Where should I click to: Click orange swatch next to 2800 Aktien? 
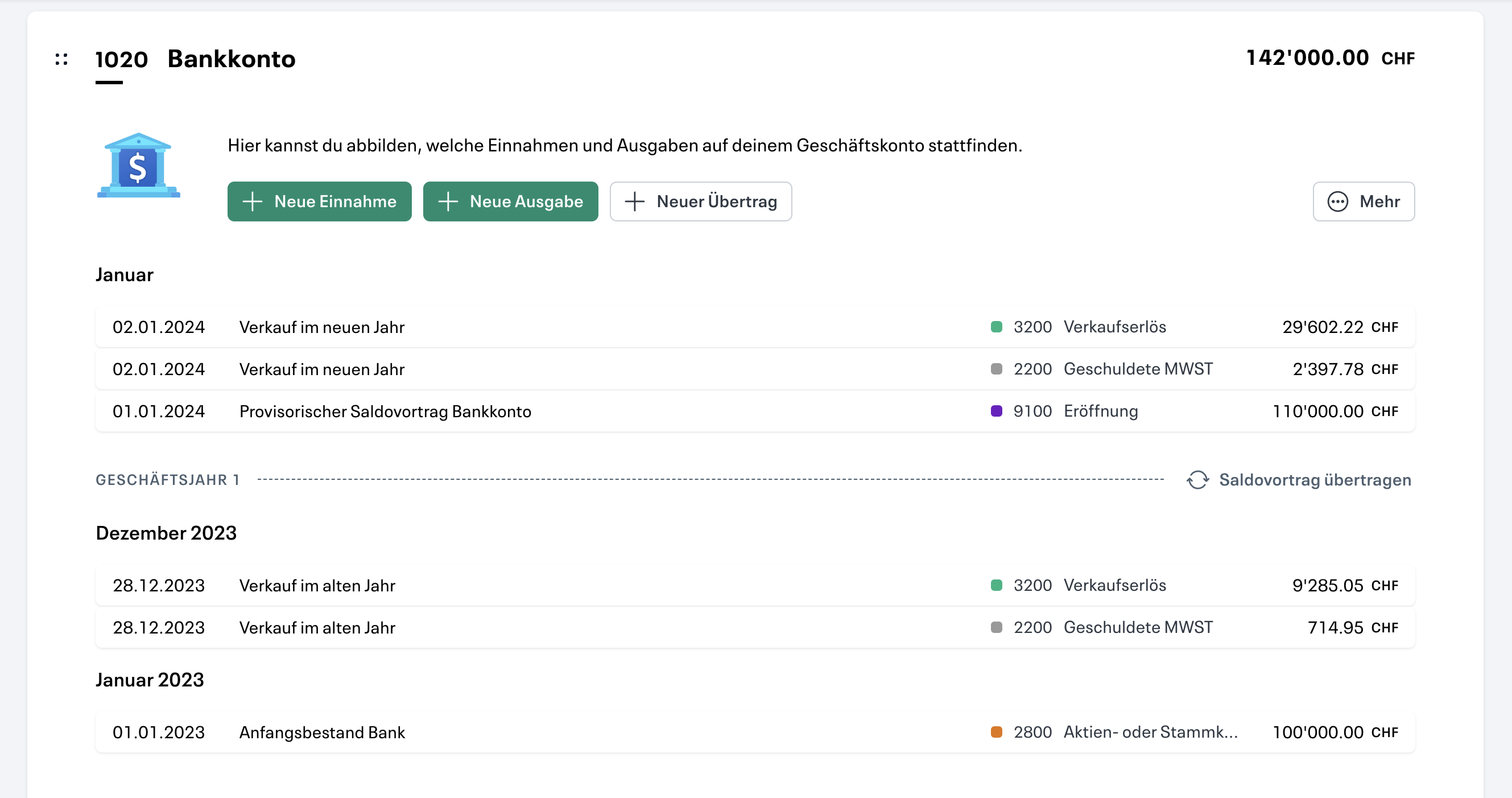(x=996, y=732)
